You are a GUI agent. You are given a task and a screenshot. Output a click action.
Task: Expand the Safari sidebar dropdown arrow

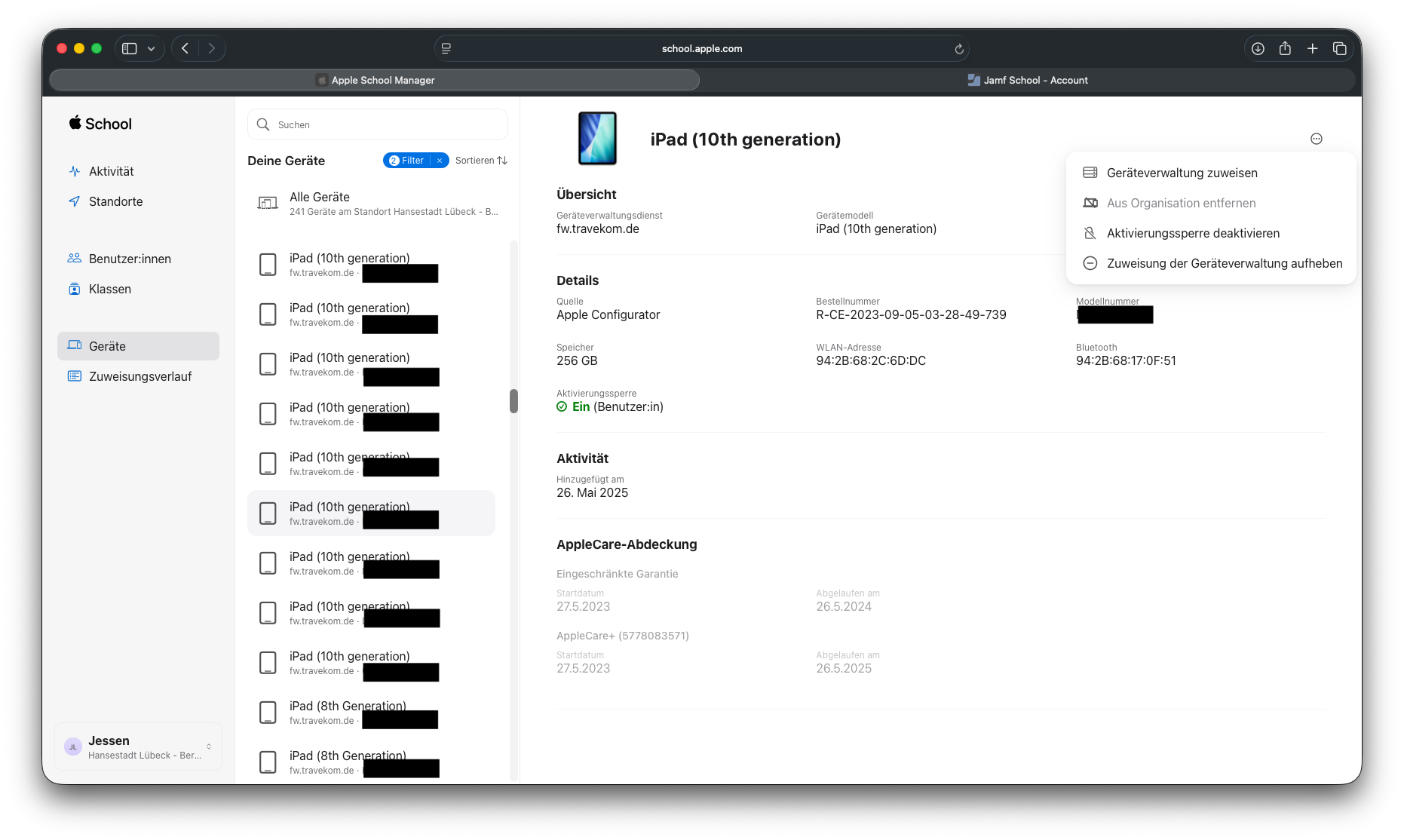151,49
